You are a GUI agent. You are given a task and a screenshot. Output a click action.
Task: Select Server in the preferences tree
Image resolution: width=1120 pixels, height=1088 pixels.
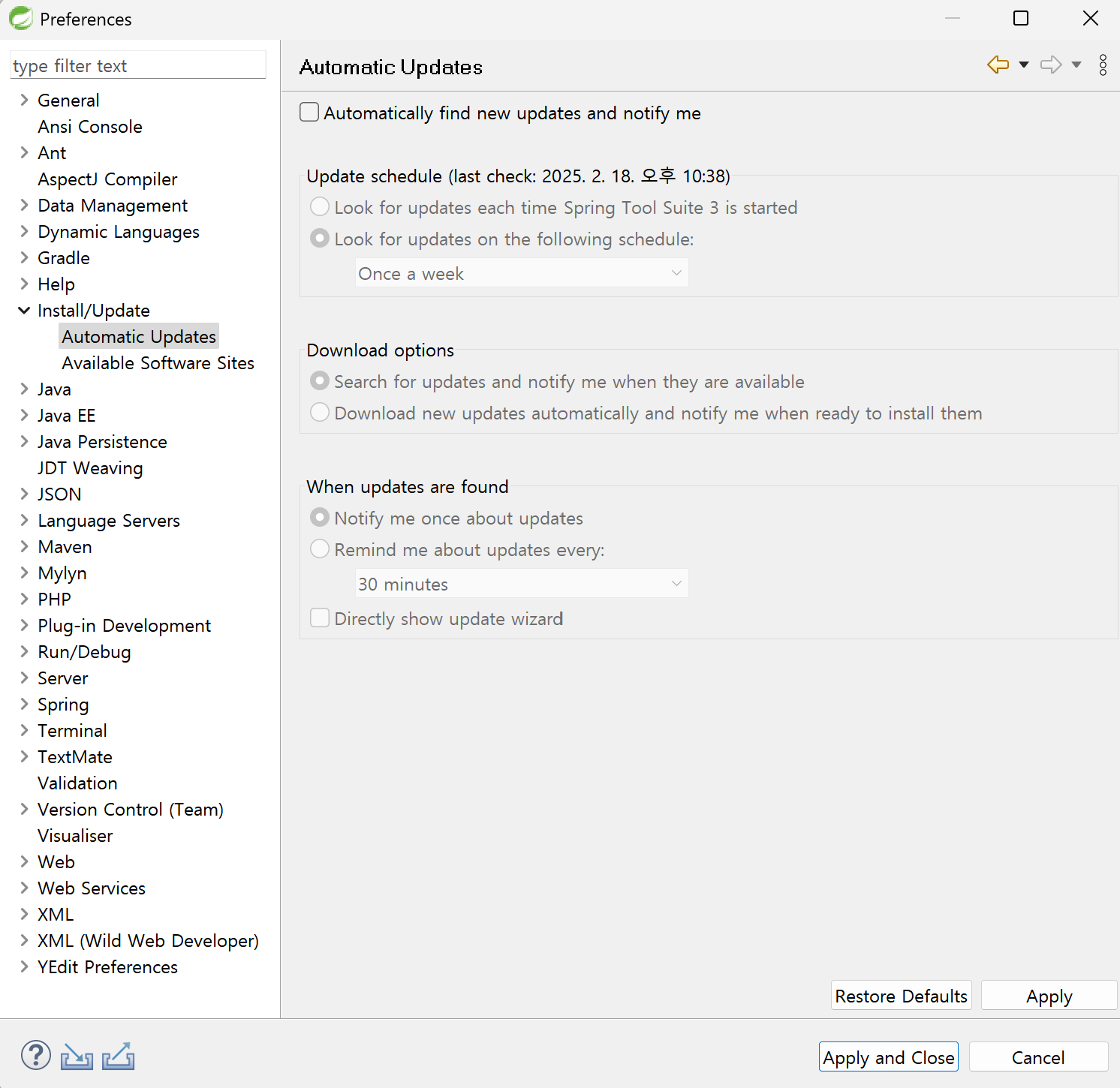[x=63, y=678]
